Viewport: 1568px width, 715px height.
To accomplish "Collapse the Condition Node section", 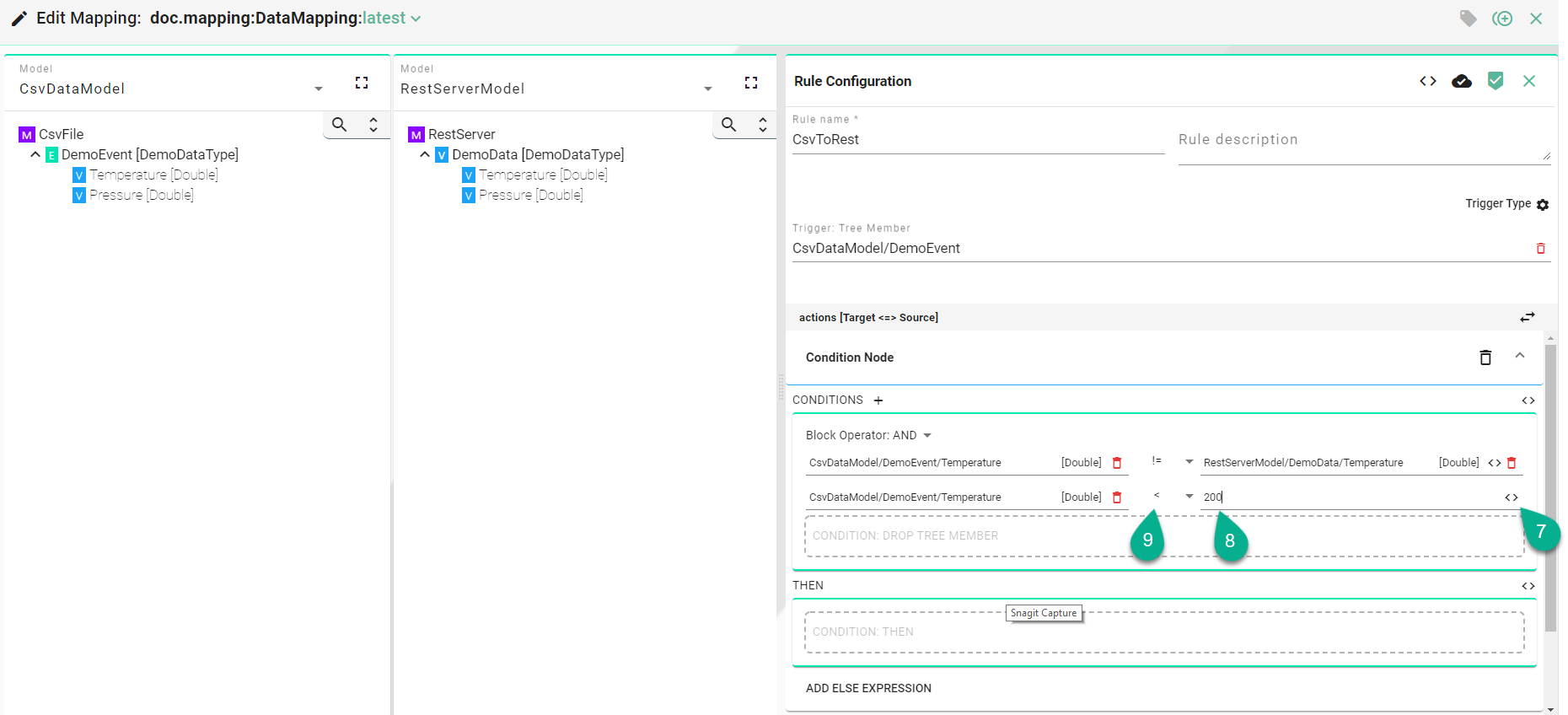I will [x=1520, y=356].
